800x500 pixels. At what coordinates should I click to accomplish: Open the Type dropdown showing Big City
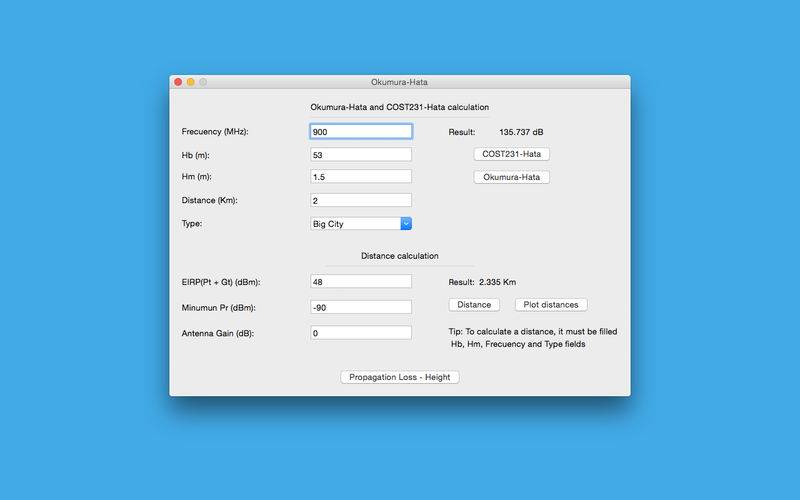tap(361, 224)
